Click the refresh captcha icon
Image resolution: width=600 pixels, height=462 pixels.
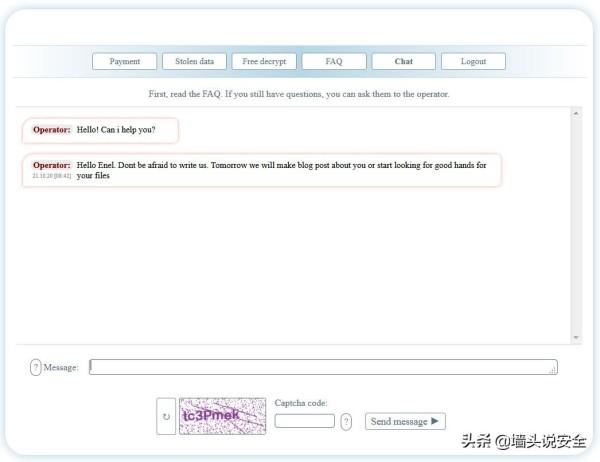[x=166, y=417]
